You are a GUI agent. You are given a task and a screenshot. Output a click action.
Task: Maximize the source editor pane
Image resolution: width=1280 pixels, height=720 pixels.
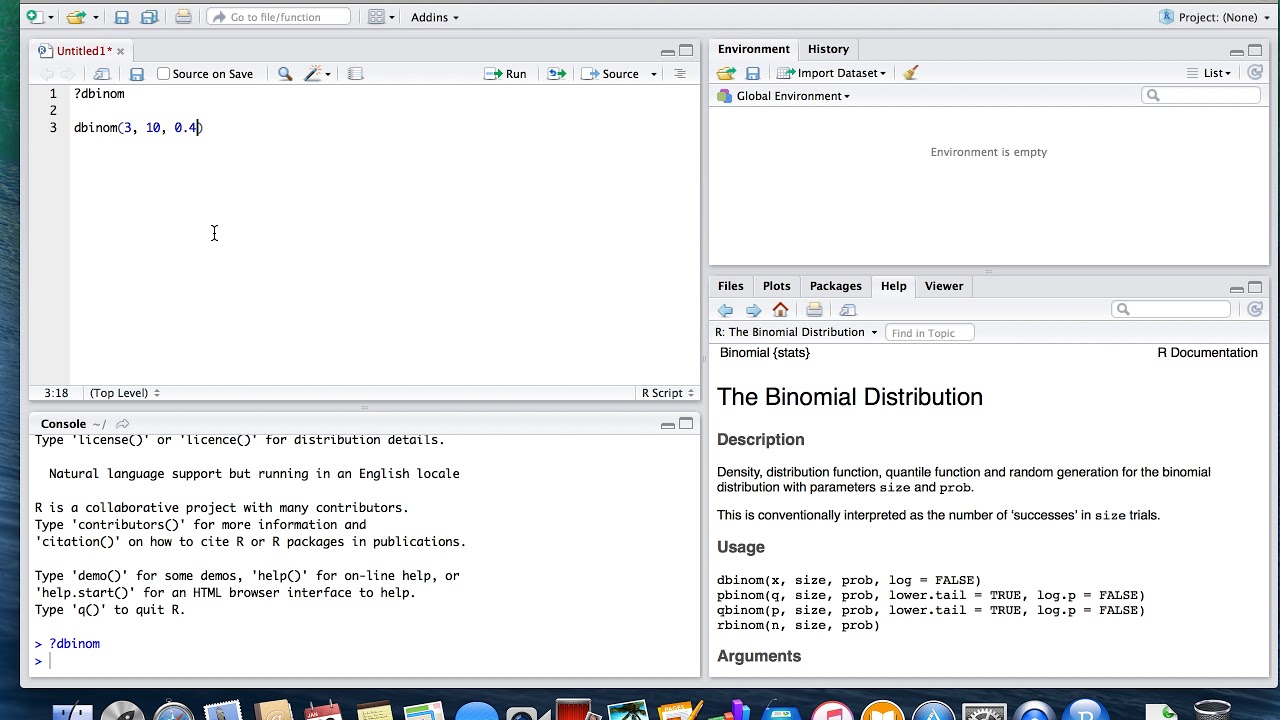tap(686, 51)
